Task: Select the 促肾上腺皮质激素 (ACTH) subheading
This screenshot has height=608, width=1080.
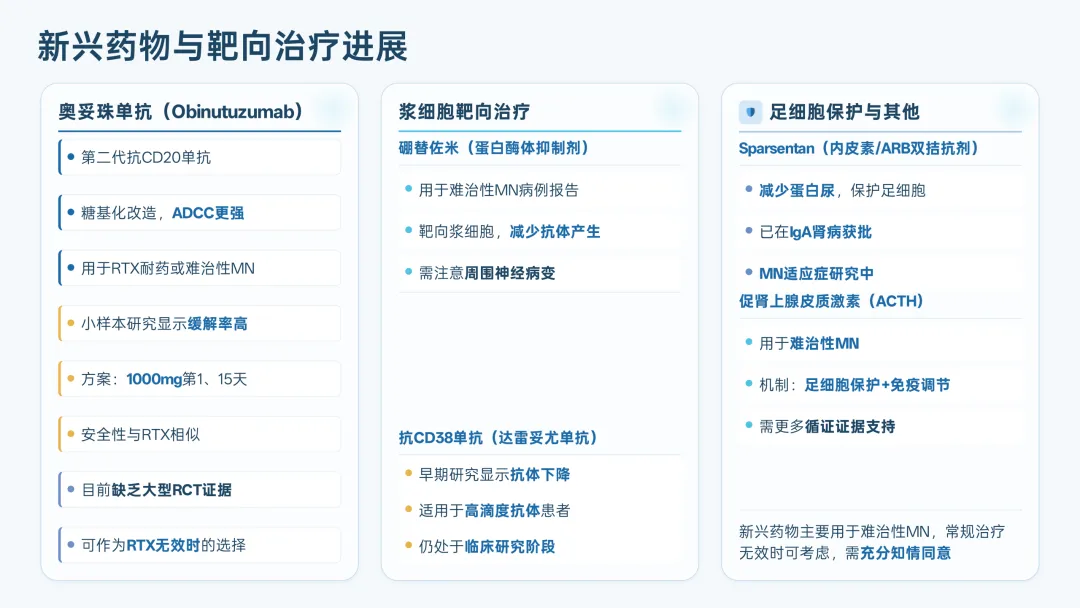Action: (x=831, y=302)
